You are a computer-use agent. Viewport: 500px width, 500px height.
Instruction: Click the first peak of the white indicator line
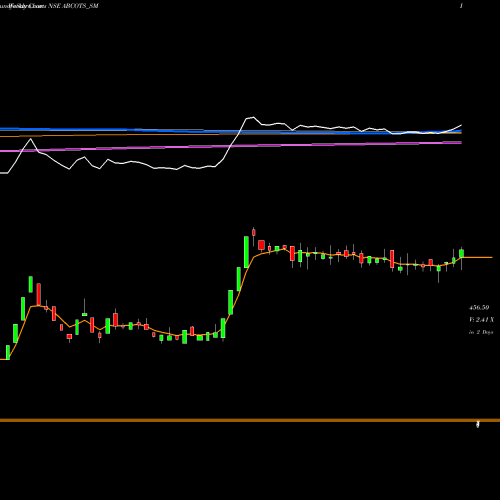(31, 139)
